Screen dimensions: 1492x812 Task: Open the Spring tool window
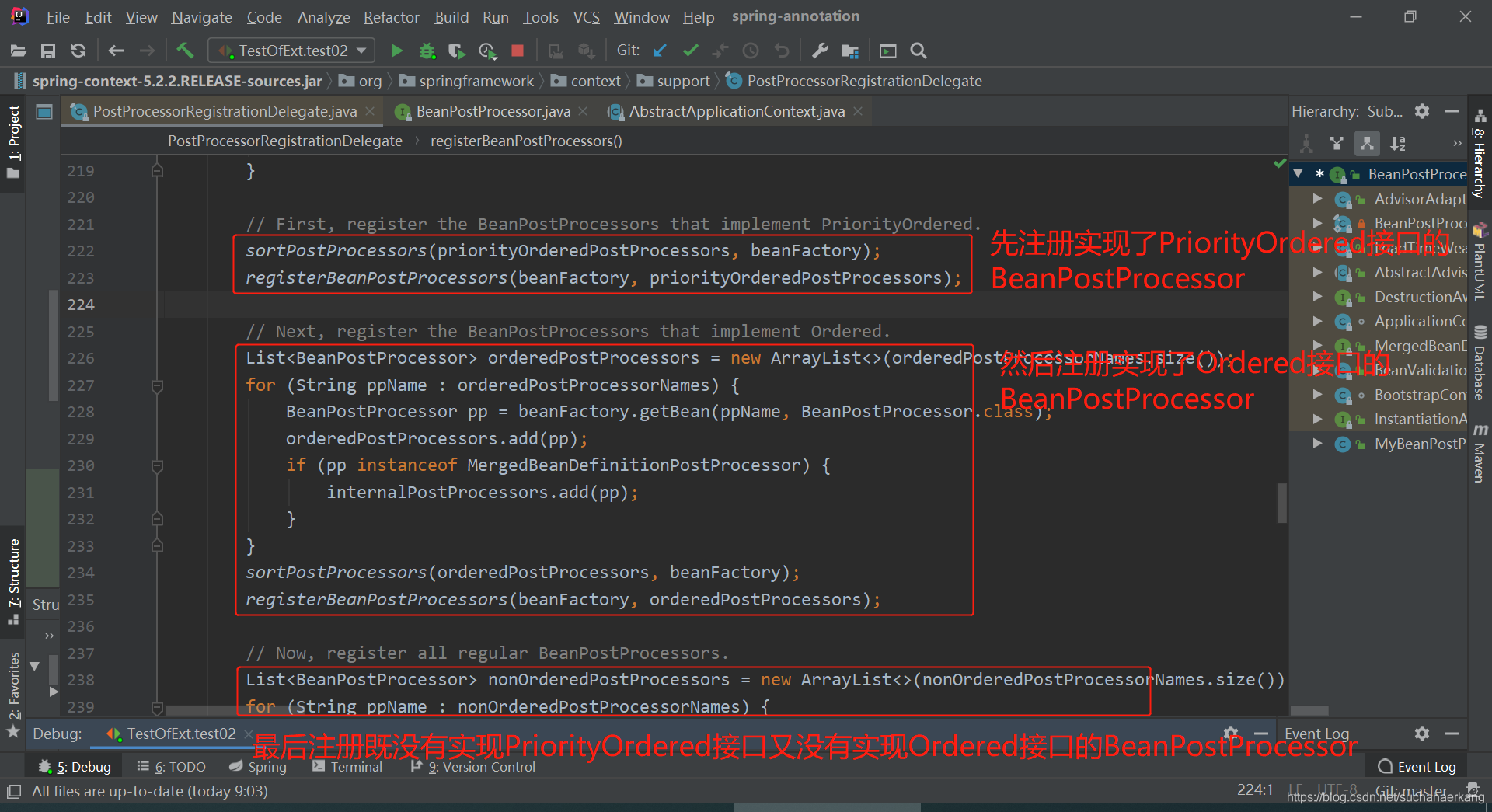258,767
